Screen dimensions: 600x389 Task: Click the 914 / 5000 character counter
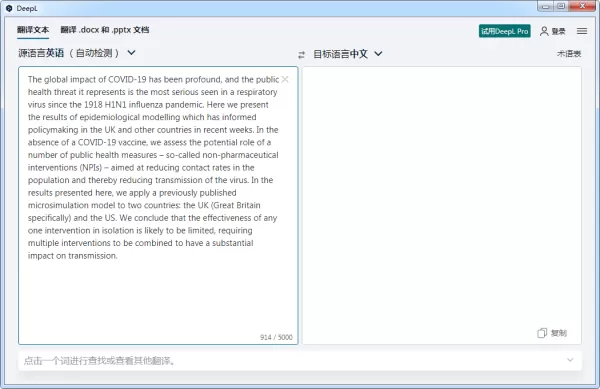click(276, 337)
